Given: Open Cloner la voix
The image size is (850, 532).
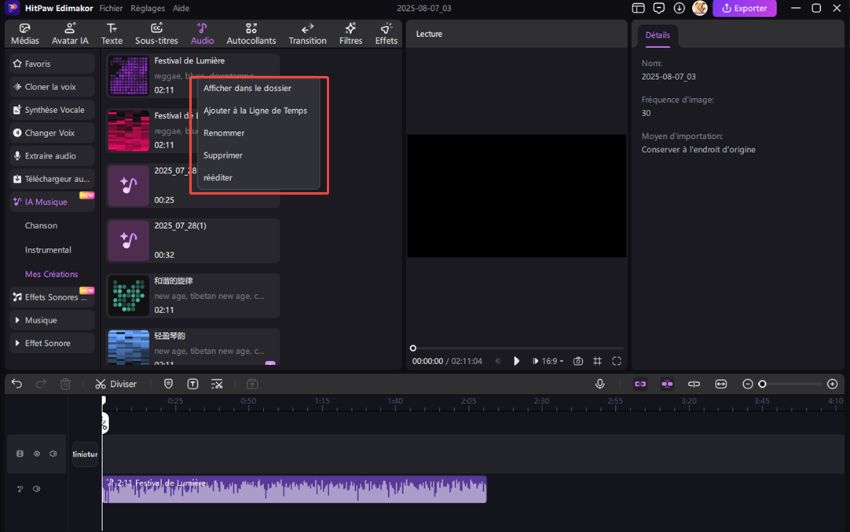Looking at the screenshot, I should coord(51,87).
